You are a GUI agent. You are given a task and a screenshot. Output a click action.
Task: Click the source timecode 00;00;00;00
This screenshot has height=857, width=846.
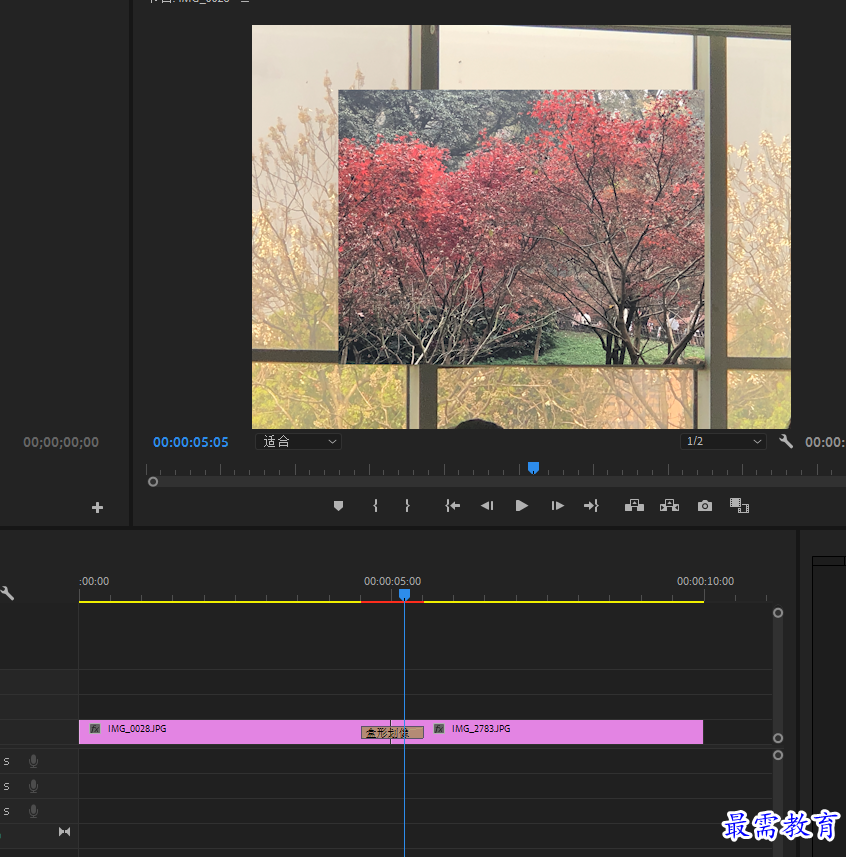click(x=61, y=442)
